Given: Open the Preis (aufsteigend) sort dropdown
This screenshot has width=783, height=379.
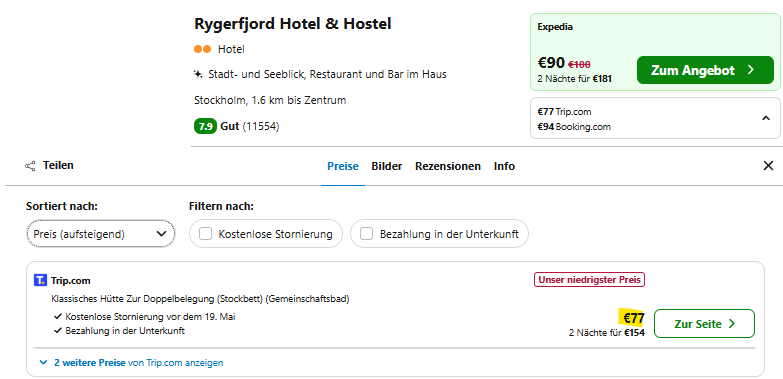Looking at the screenshot, I should coord(101,234).
